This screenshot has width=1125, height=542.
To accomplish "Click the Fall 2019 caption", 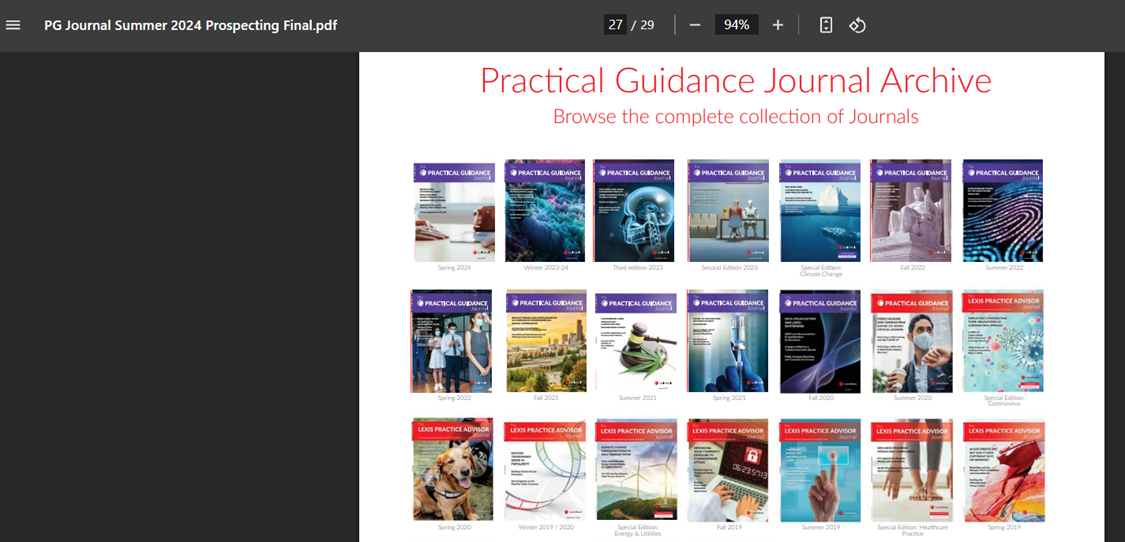I will click(729, 526).
